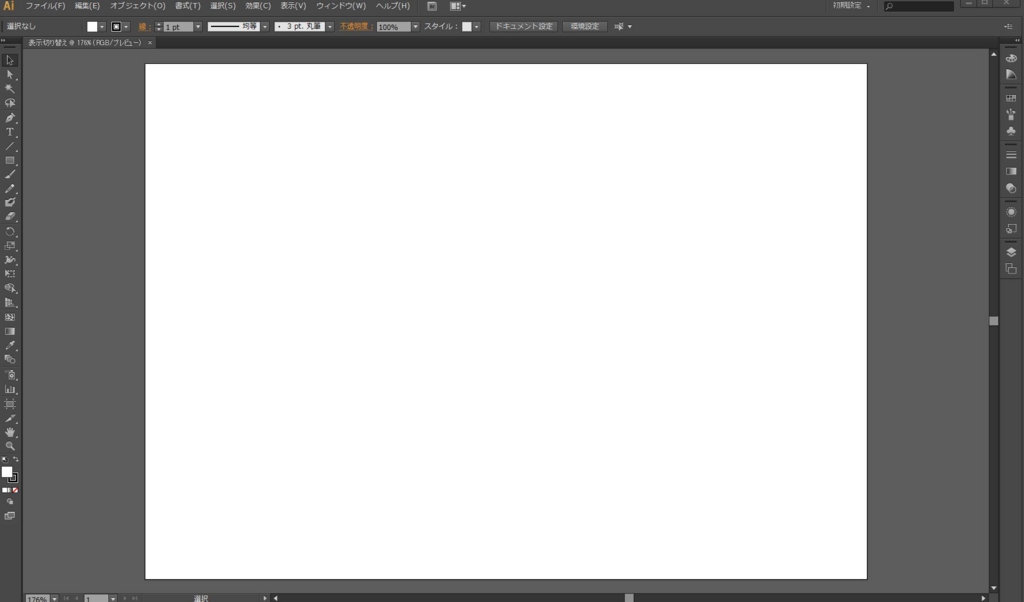The image size is (1024, 602).
Task: Open the Graphic Styles panel icon
Action: click(1011, 229)
